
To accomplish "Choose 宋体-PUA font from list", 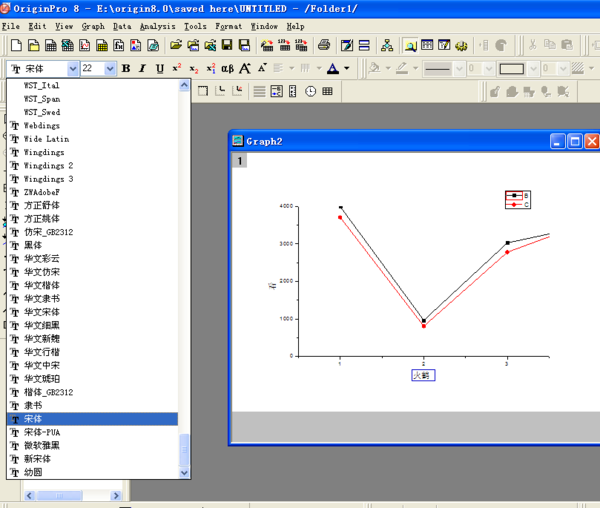I will point(93,432).
